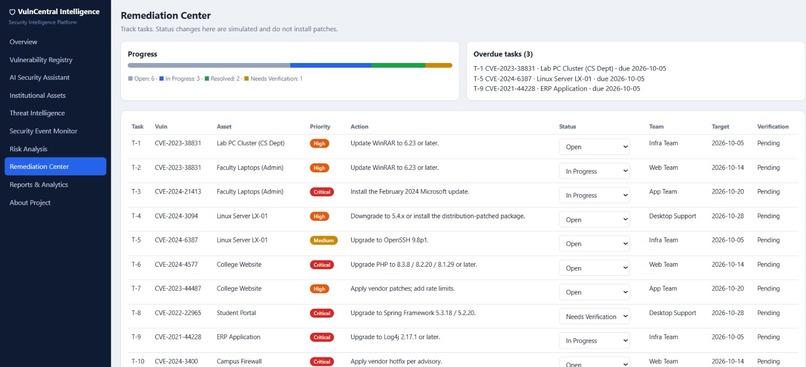Click 'Upgrade to Log4j 2.17.1 or later.' text
806x367 pixels.
(395, 337)
